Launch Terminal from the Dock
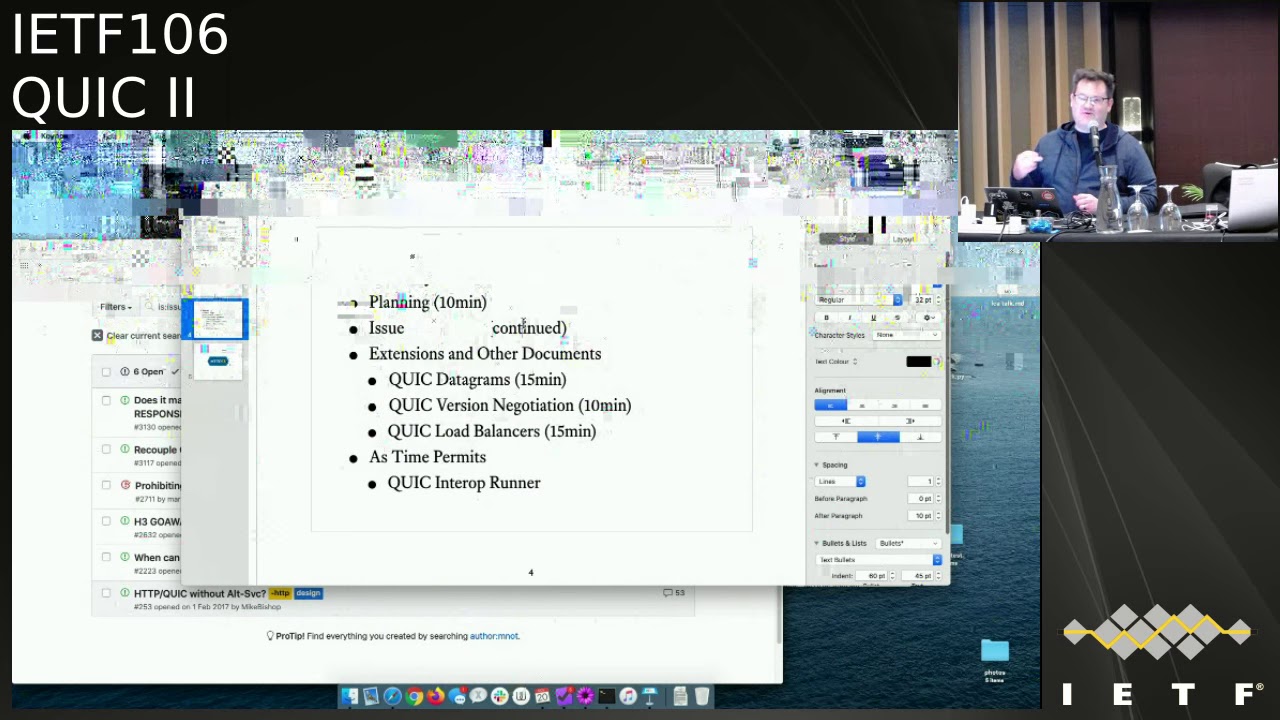This screenshot has height=720, width=1280. click(x=607, y=695)
